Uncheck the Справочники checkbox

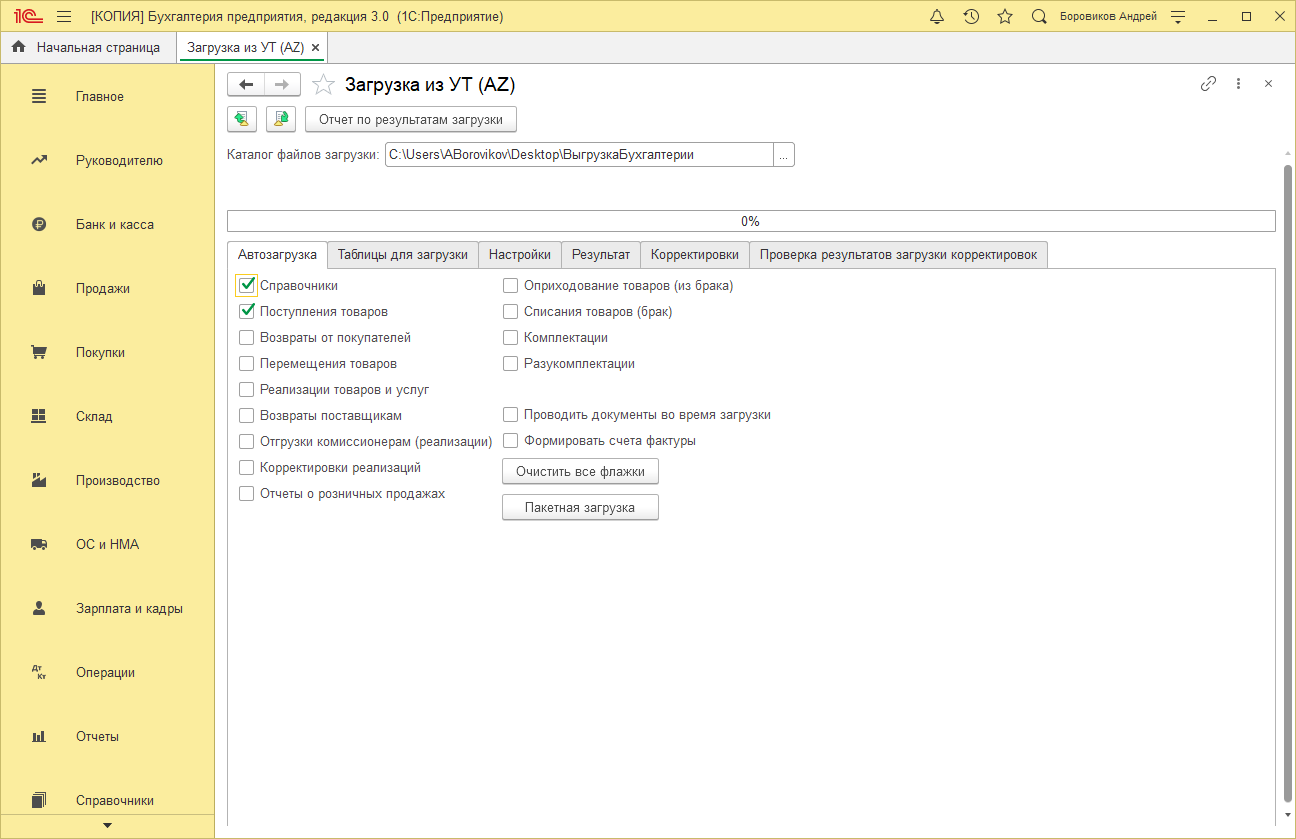[247, 285]
